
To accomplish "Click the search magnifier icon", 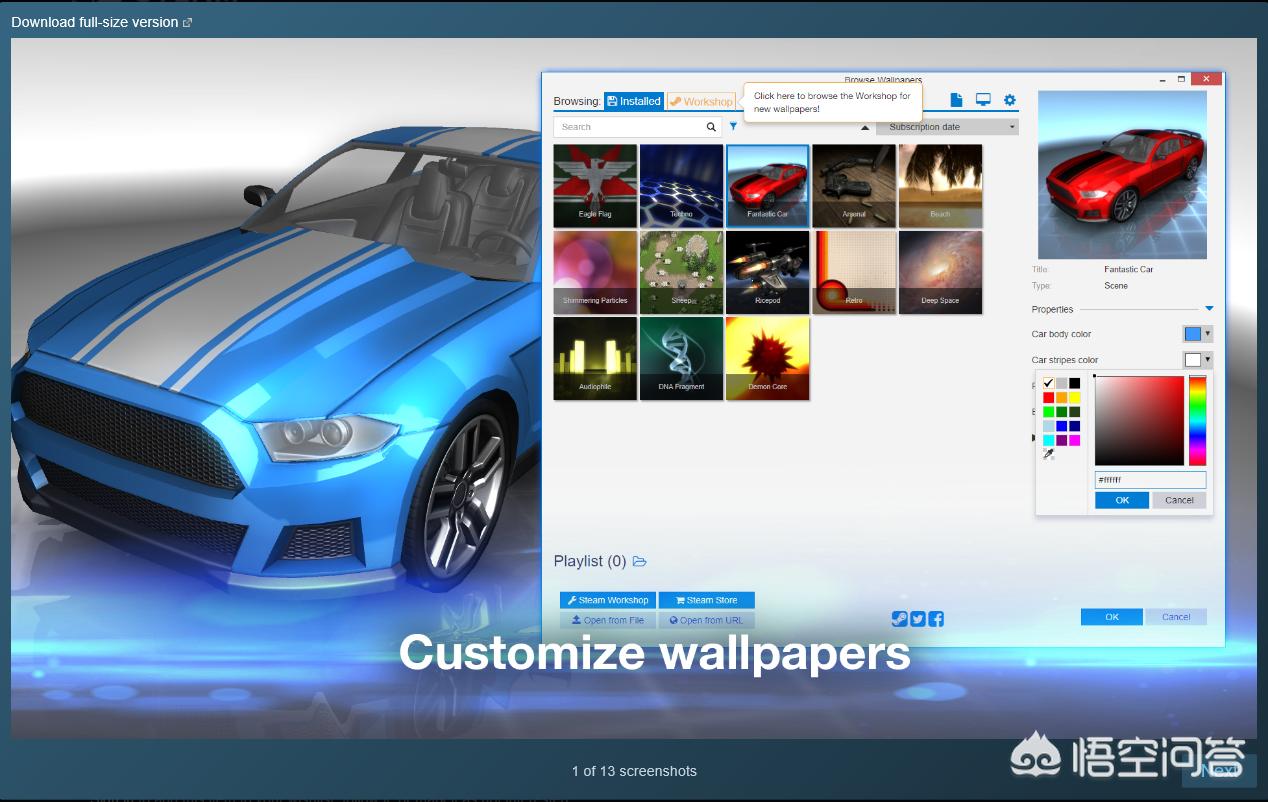I will 711,127.
